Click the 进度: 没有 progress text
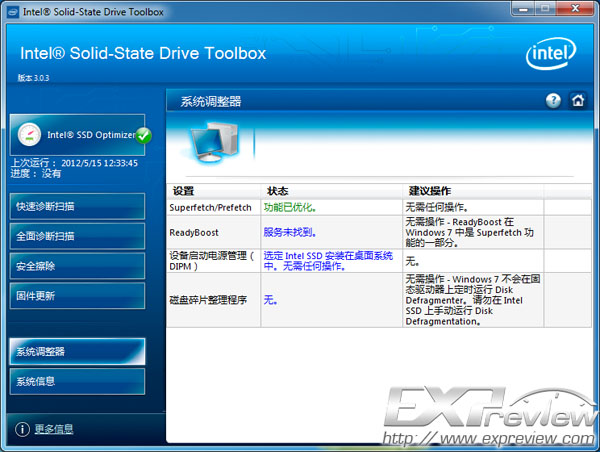This screenshot has width=600, height=452. [x=36, y=174]
